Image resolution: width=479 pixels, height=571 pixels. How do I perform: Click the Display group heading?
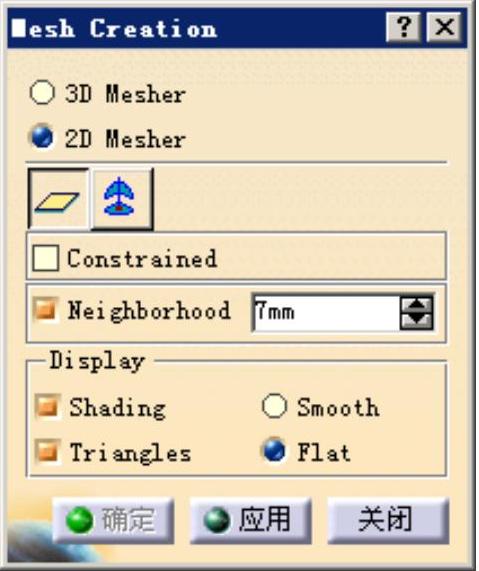pos(97,361)
